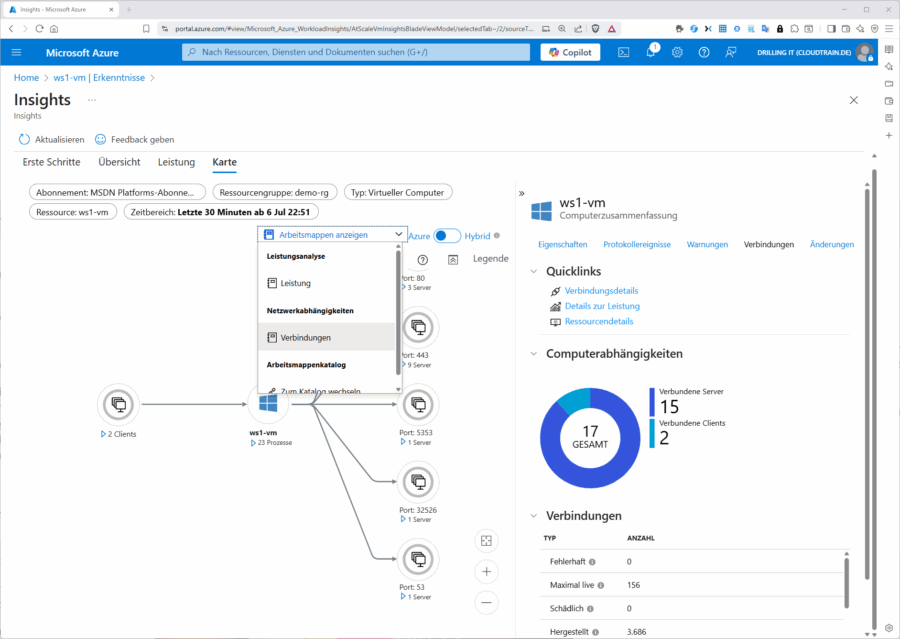Open the Änderungen tab

tap(832, 245)
